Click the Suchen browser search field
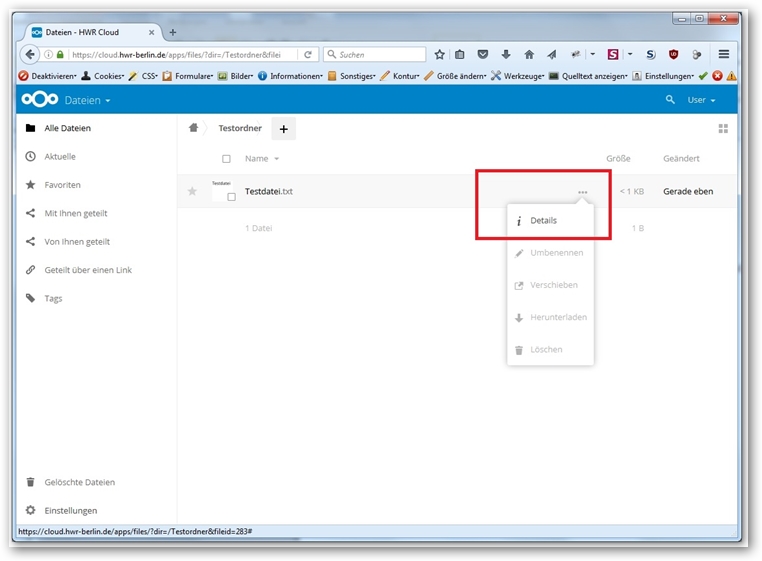Screen dimensions: 762x561 pyautogui.click(x=375, y=54)
